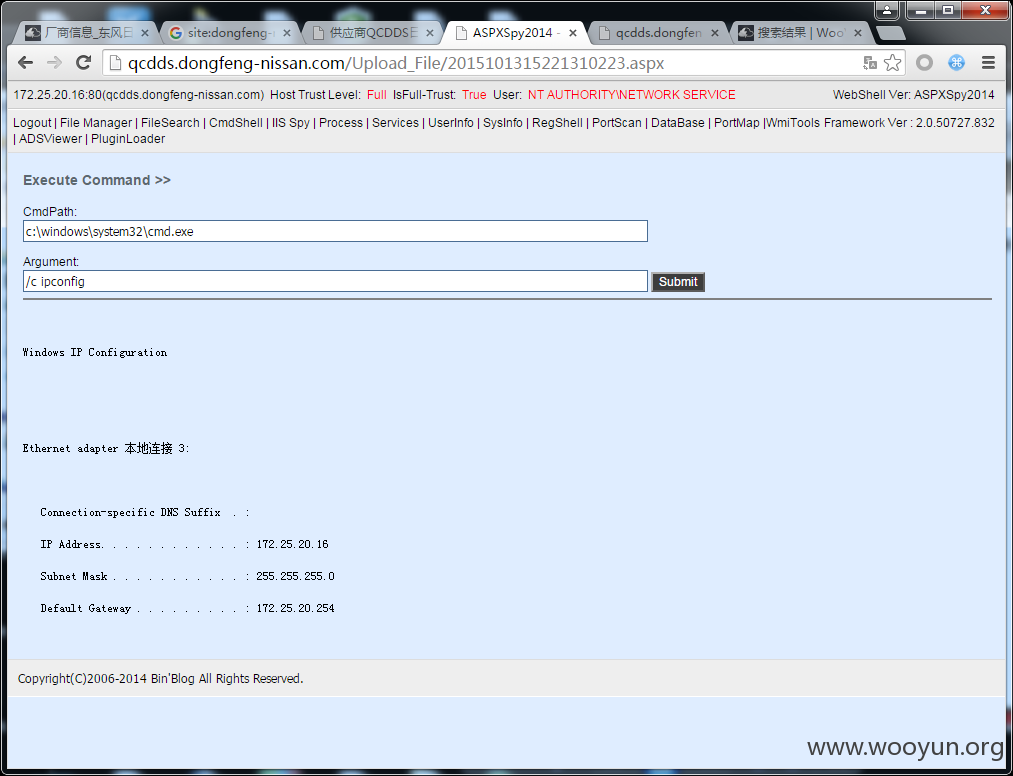This screenshot has width=1013, height=776.
Task: Click the Copyright Bin'Blog footer text
Action: click(x=160, y=678)
